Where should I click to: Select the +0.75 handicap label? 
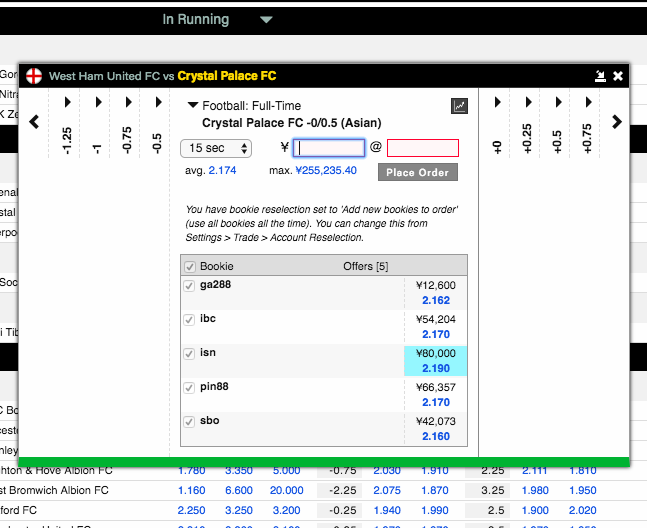tap(587, 139)
